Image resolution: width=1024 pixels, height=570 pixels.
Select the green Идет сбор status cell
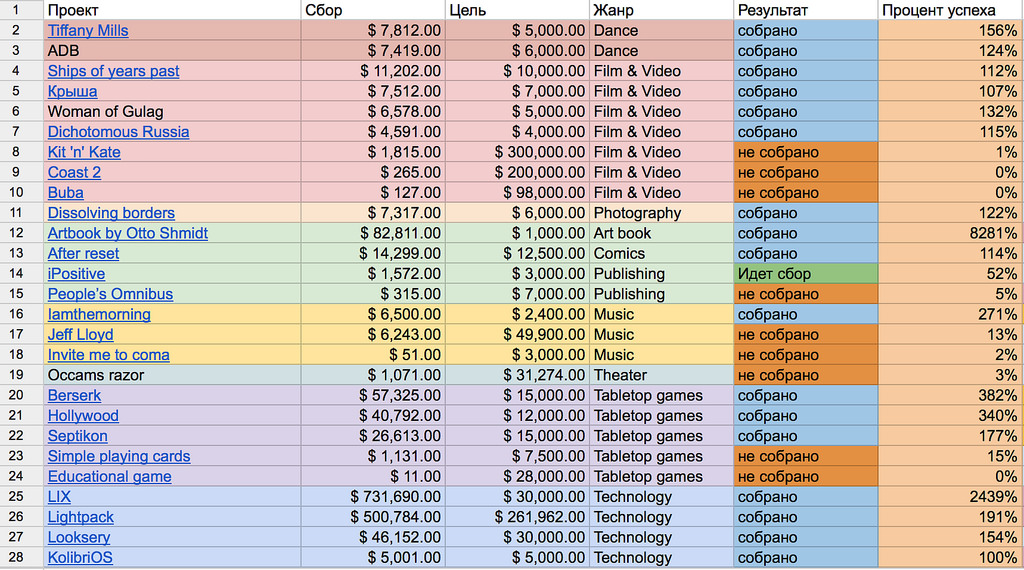click(x=805, y=273)
